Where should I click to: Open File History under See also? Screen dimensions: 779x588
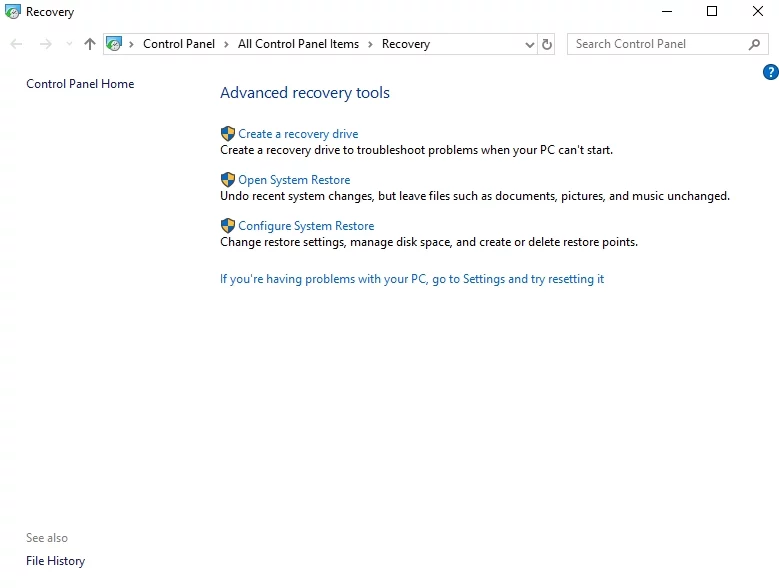pos(55,561)
